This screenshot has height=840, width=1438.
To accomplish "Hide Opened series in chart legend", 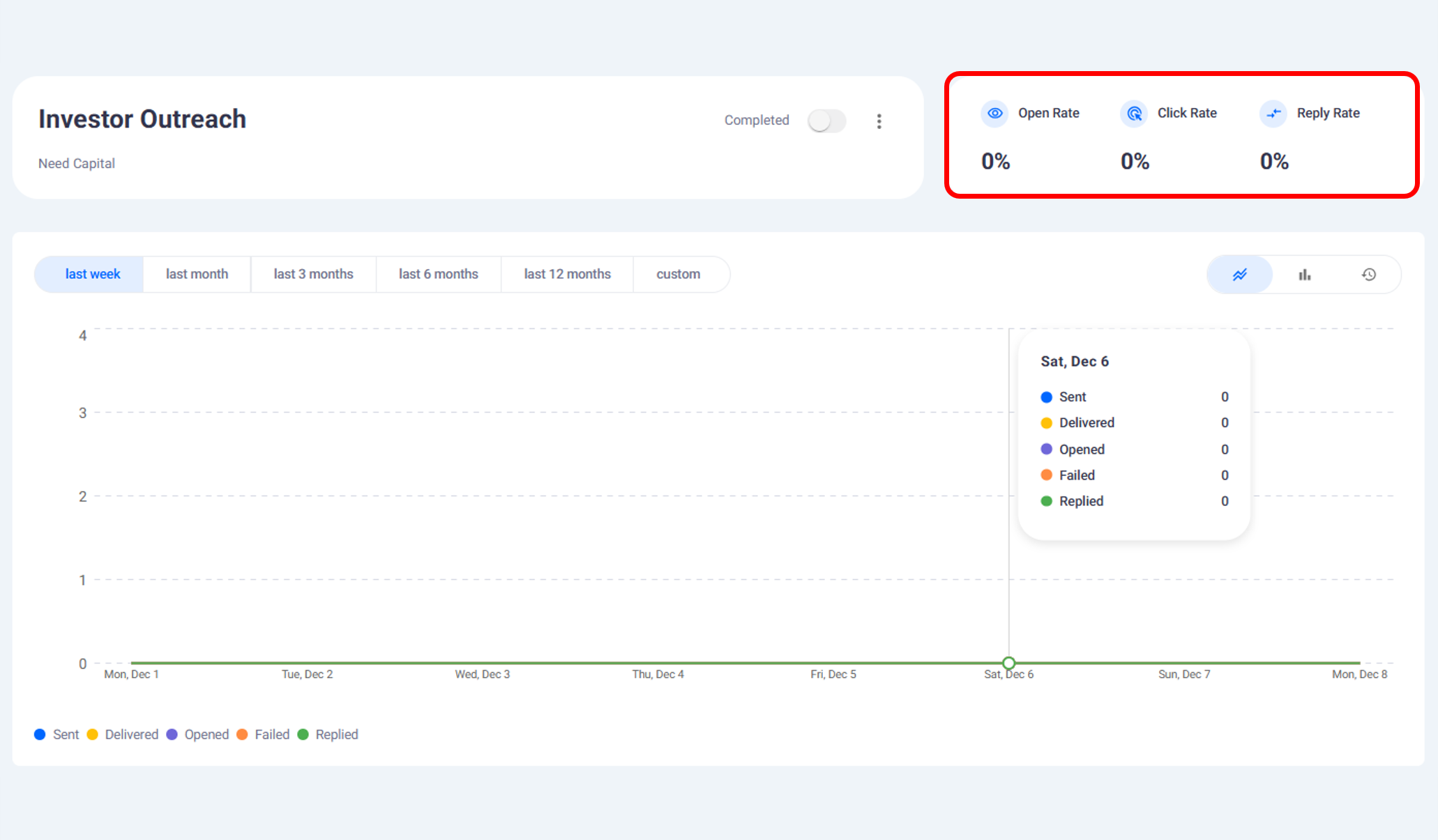I will pyautogui.click(x=198, y=735).
